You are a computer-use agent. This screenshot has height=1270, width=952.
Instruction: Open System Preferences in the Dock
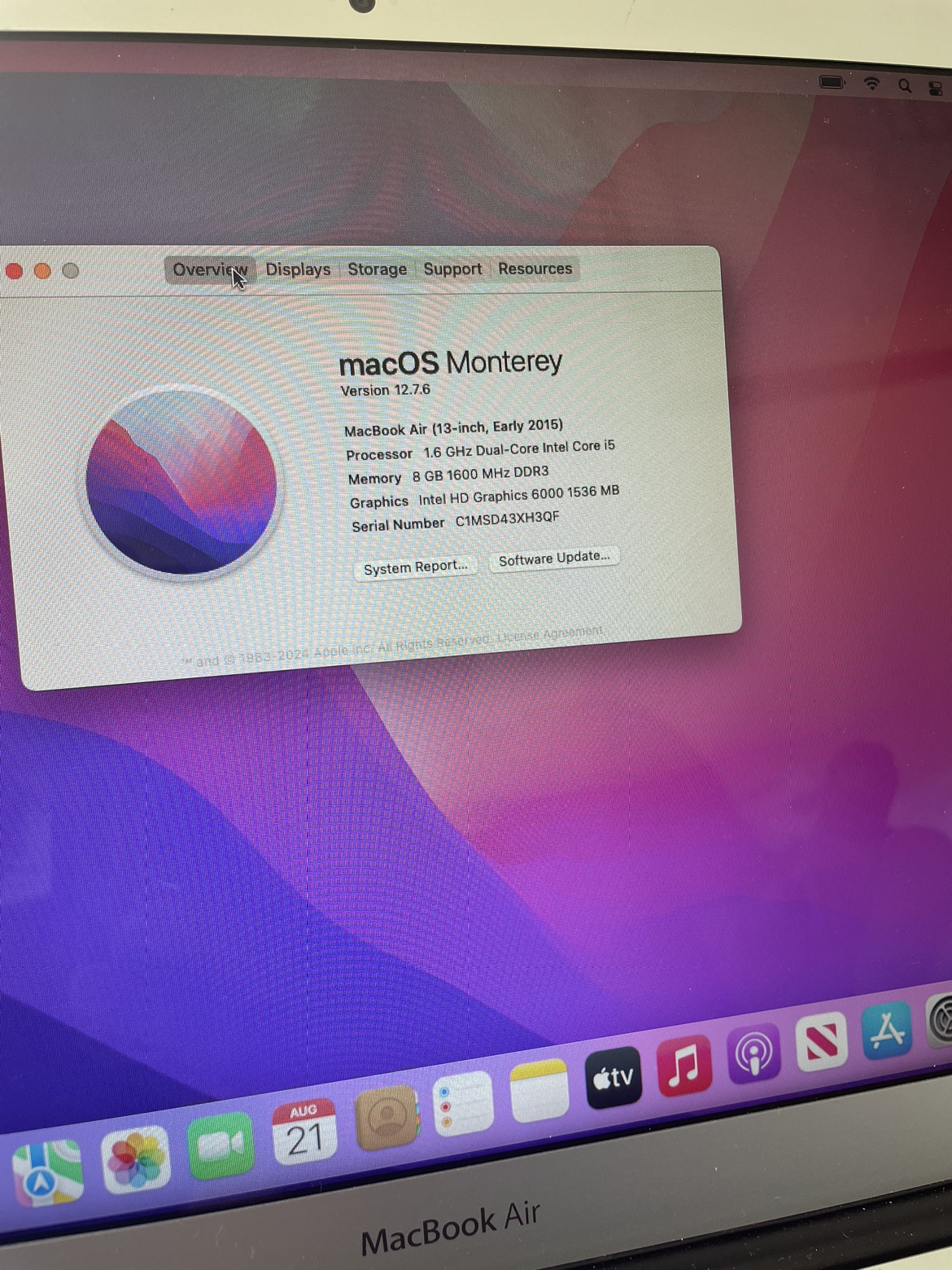coord(938,1021)
